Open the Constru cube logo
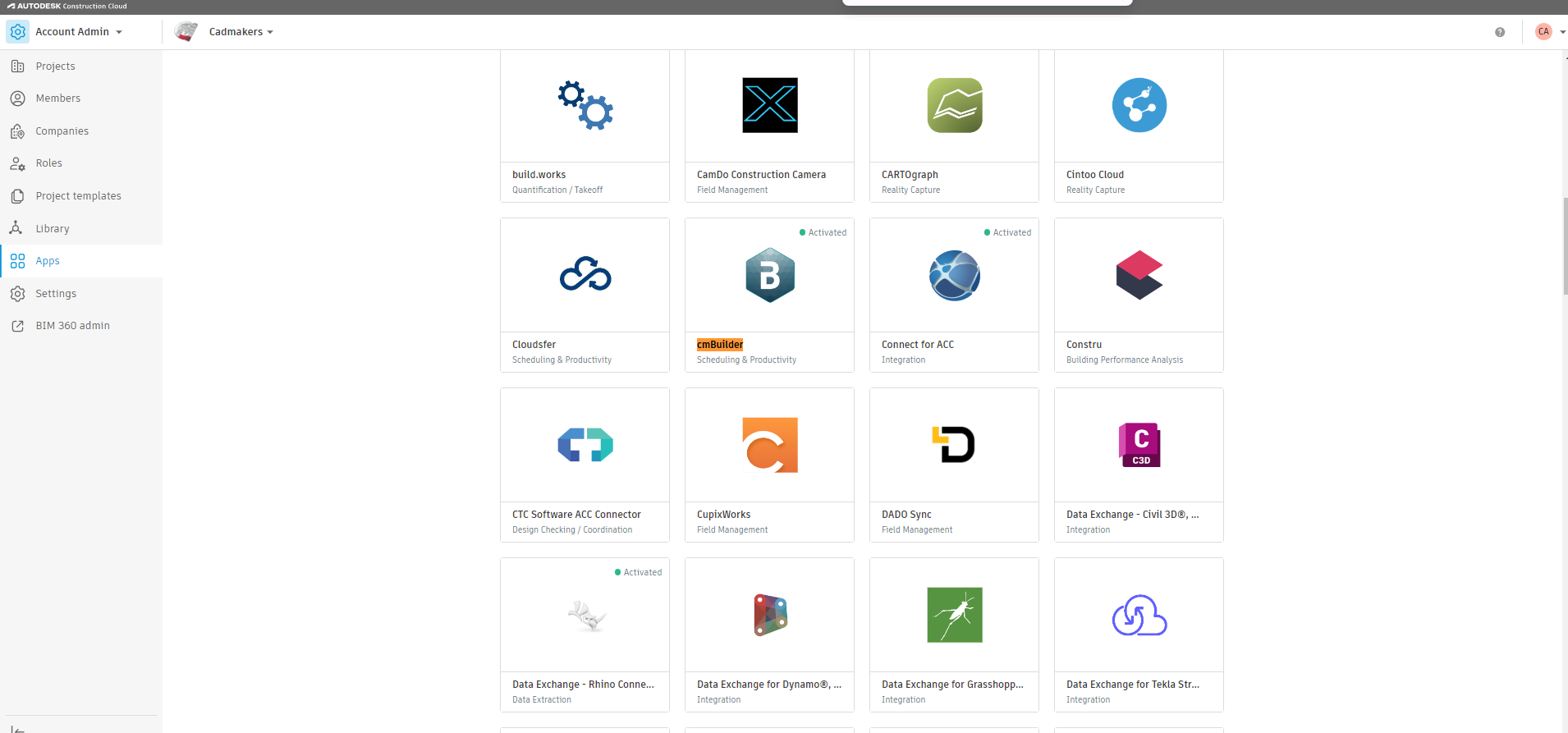Viewport: 1568px width, 733px height. click(x=1139, y=275)
